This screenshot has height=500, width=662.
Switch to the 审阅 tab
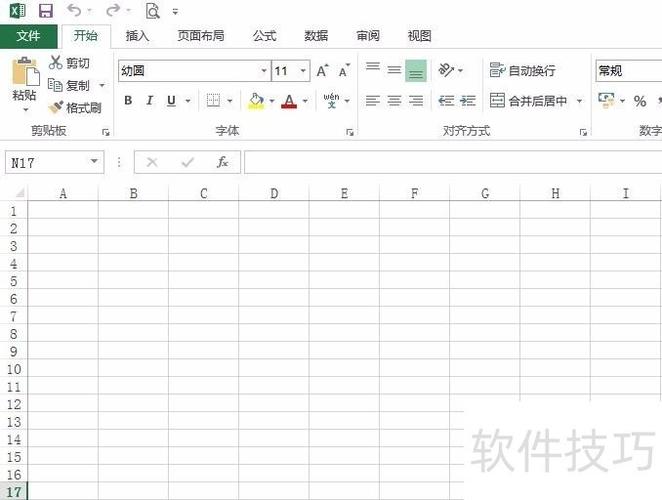[x=368, y=36]
